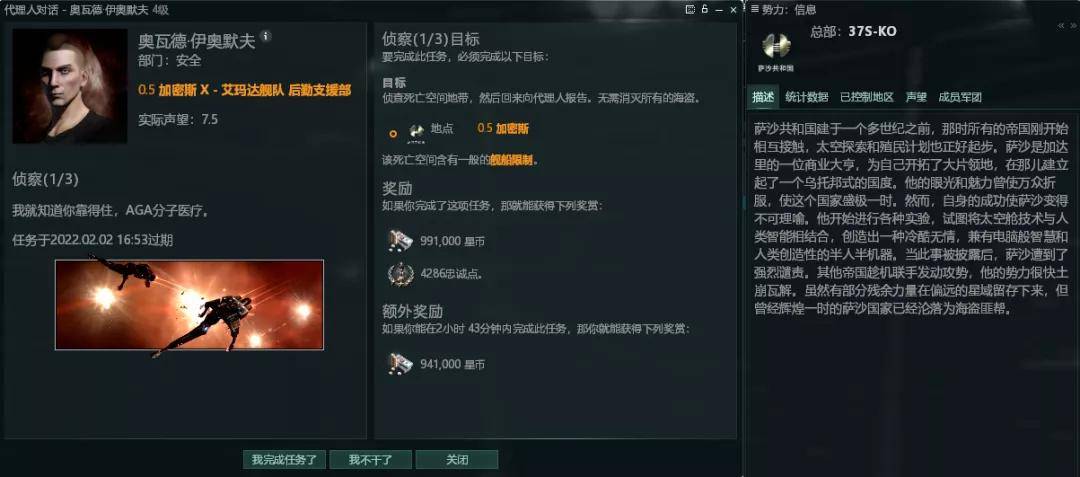1080x477 pixels.
Task: Click the 991,000 星币 reward icon
Action: [x=399, y=241]
